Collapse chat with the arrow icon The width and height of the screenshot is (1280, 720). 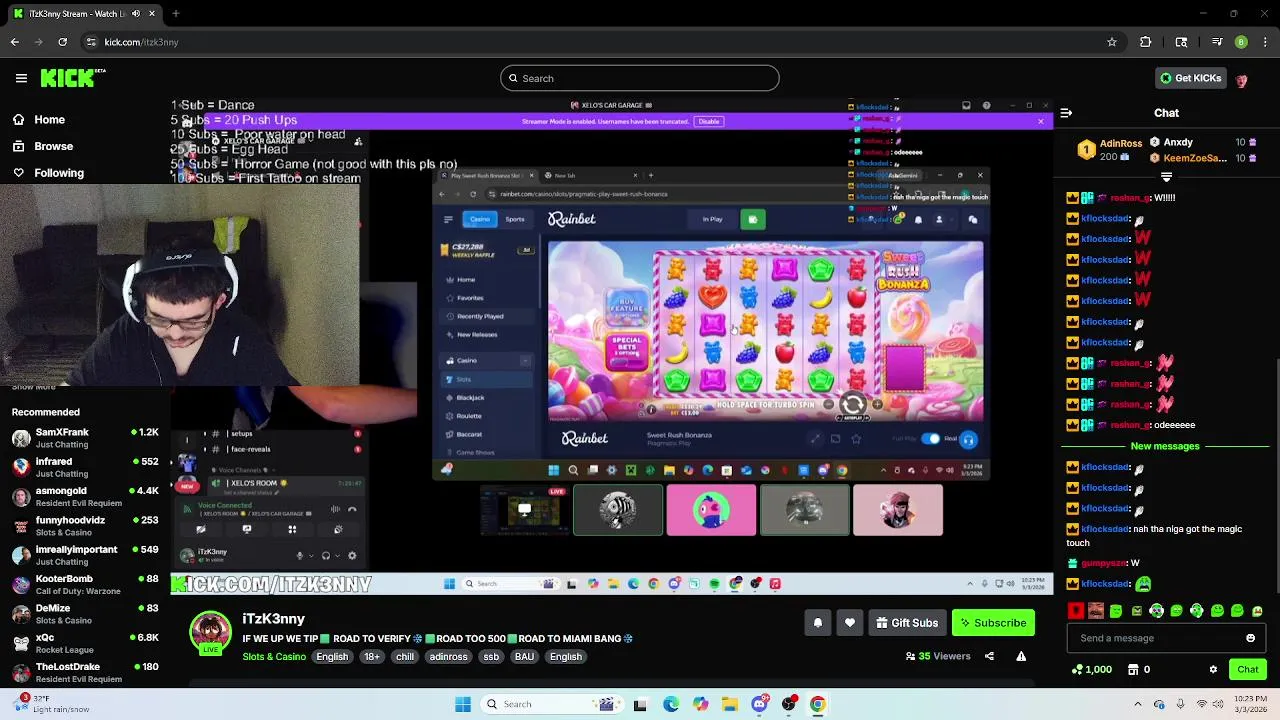tap(1066, 113)
